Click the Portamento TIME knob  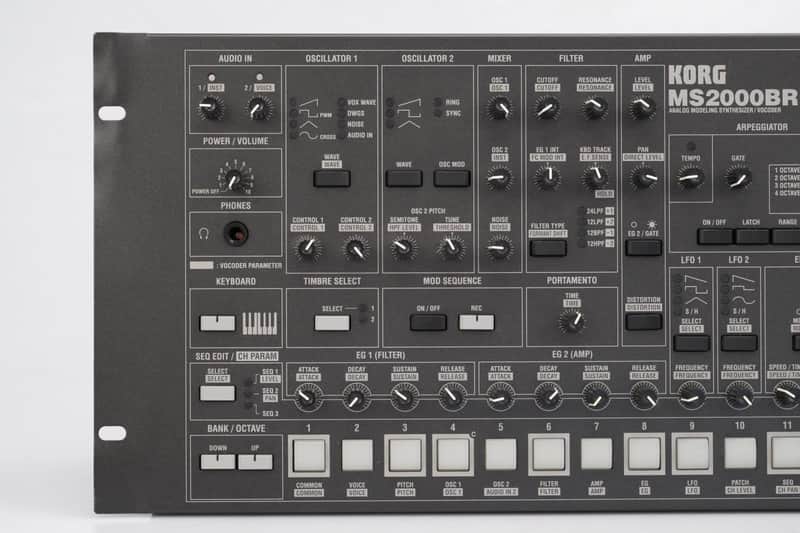(x=572, y=322)
